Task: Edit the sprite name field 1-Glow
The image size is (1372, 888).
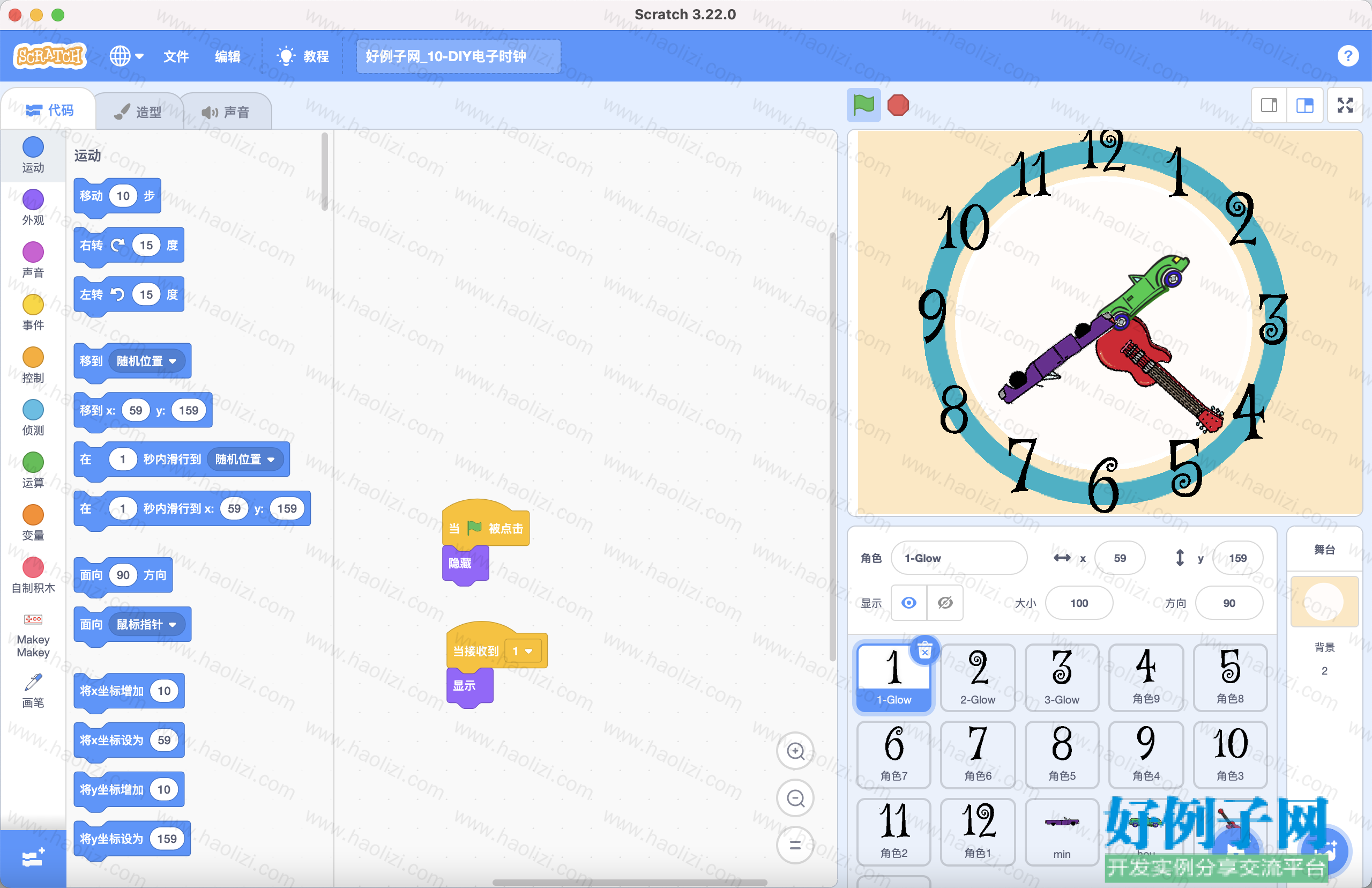Action: click(959, 558)
